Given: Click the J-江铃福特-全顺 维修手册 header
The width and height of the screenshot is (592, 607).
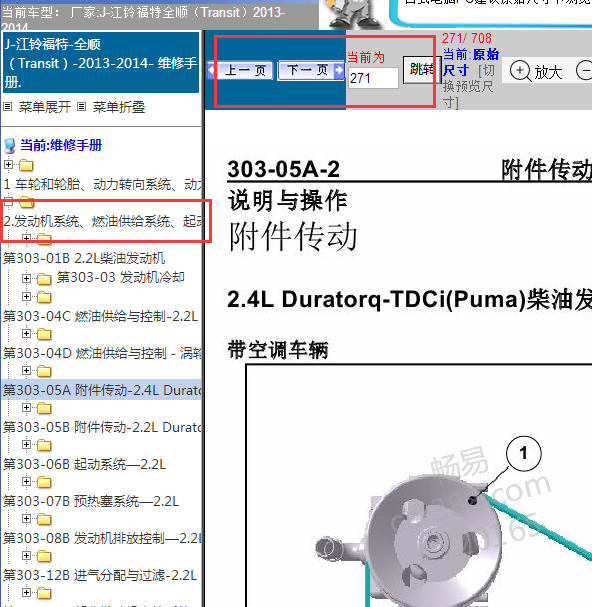Looking at the screenshot, I should (101, 63).
